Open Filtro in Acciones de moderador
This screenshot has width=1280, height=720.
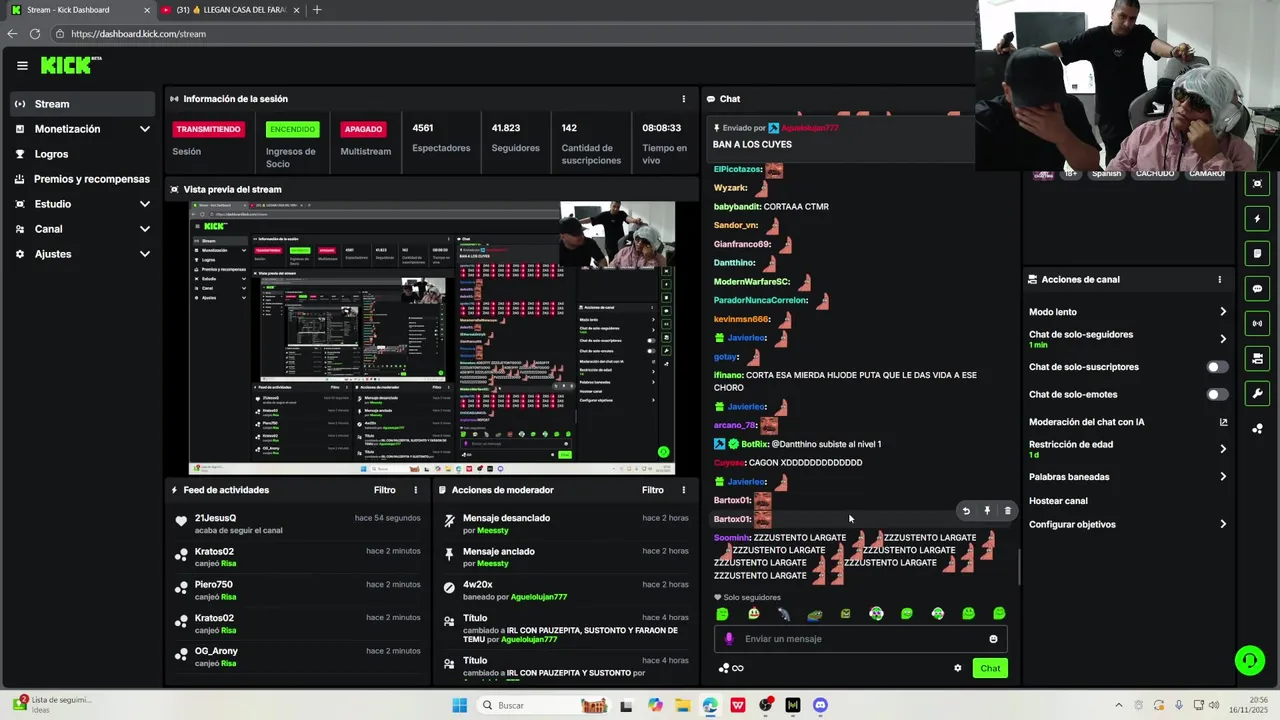653,490
